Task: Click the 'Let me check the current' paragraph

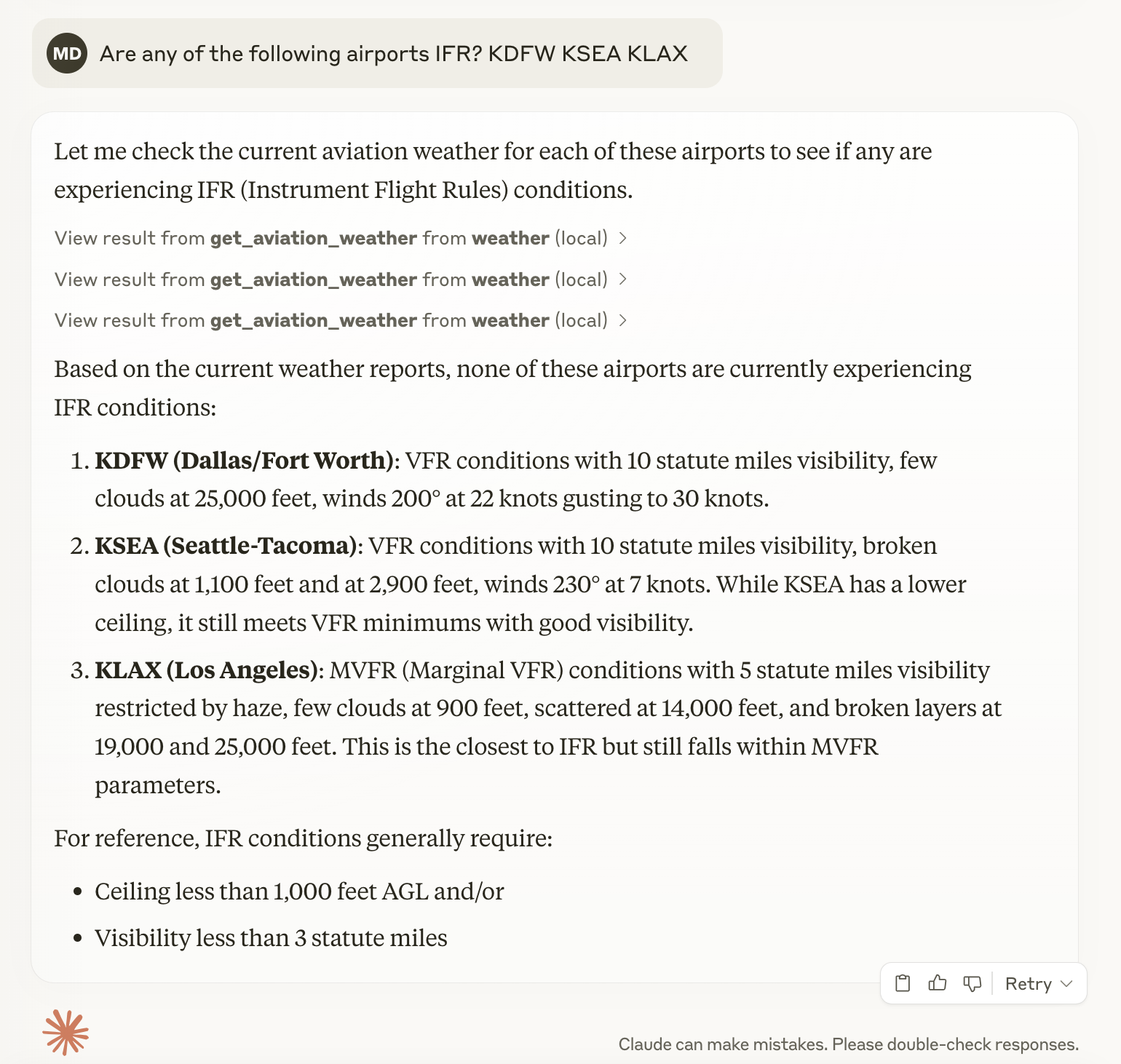Action: [493, 170]
